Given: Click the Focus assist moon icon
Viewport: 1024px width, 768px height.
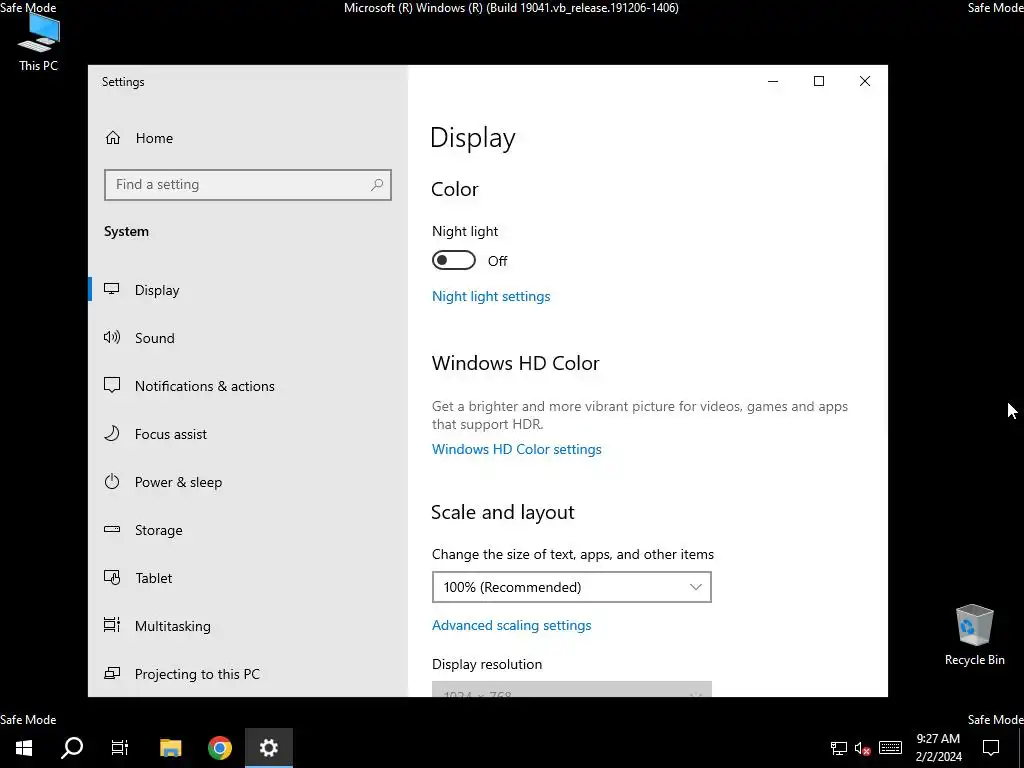Looking at the screenshot, I should point(112,434).
